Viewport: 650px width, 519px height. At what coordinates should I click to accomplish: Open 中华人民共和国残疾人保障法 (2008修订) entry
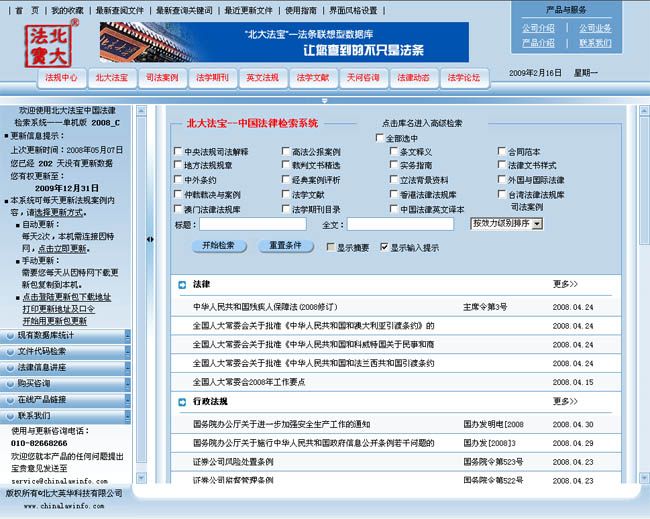[x=265, y=307]
